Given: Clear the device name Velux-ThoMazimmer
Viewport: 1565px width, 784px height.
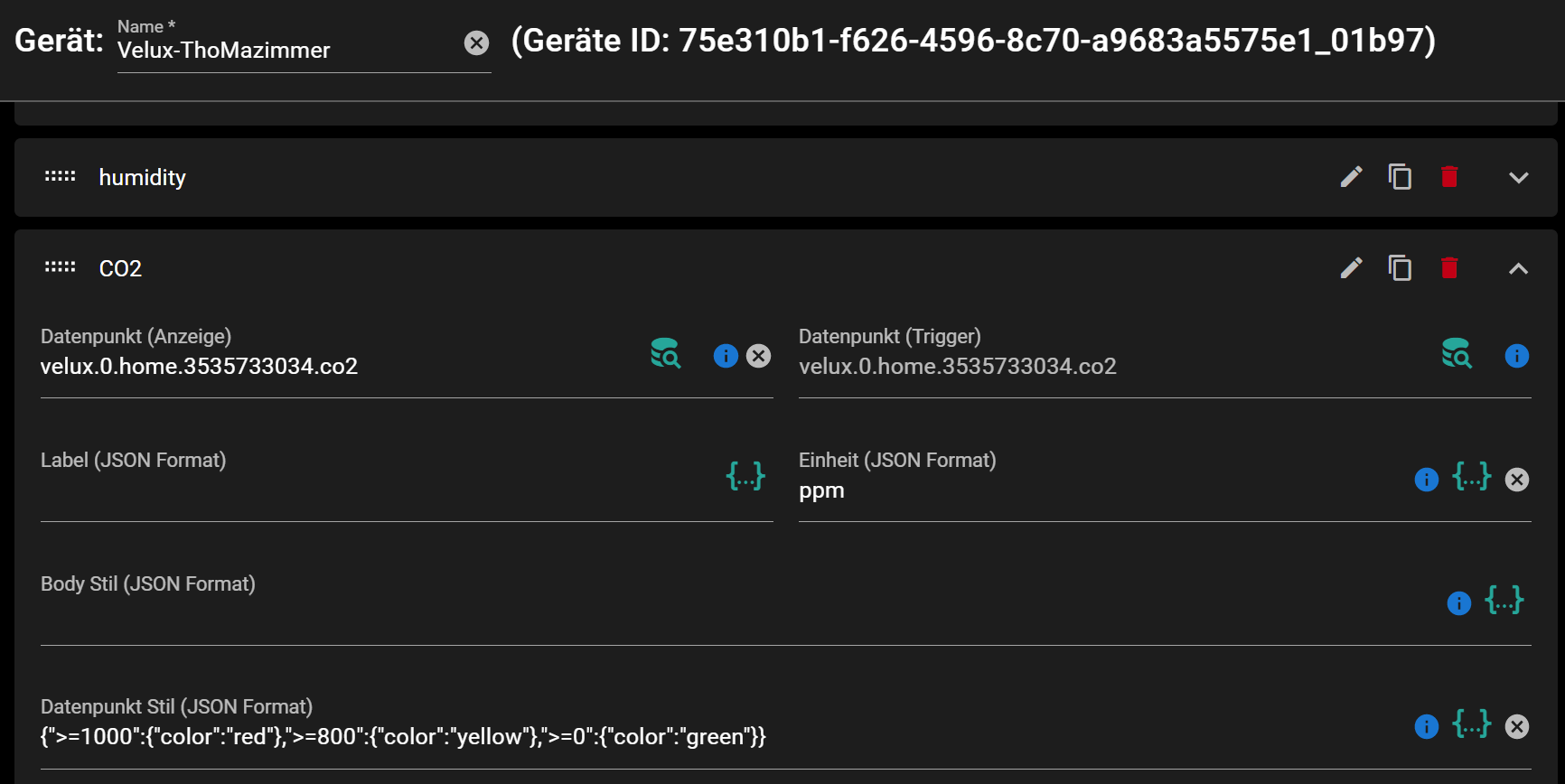Looking at the screenshot, I should point(476,42).
